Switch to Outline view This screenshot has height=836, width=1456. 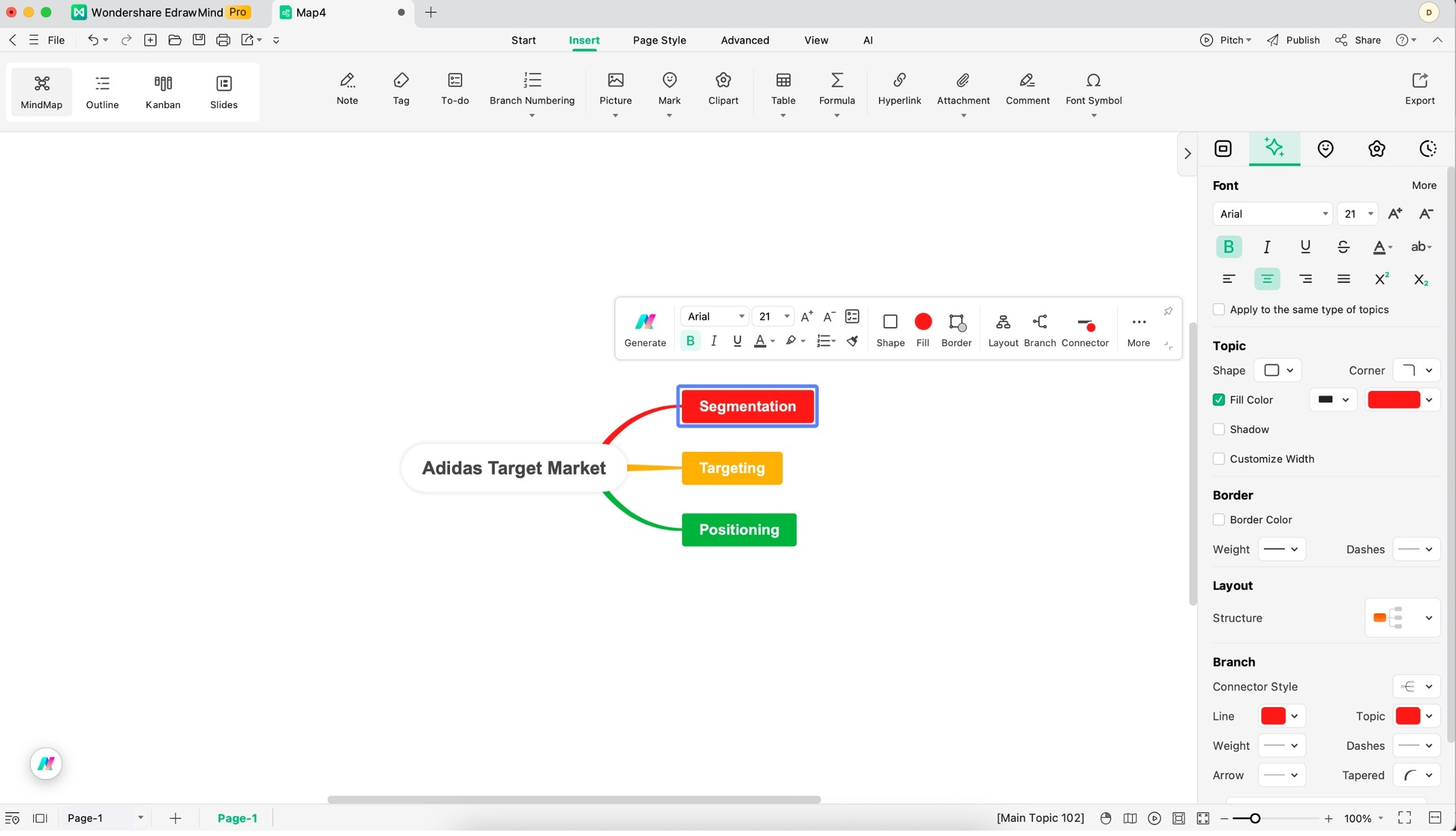tap(102, 92)
